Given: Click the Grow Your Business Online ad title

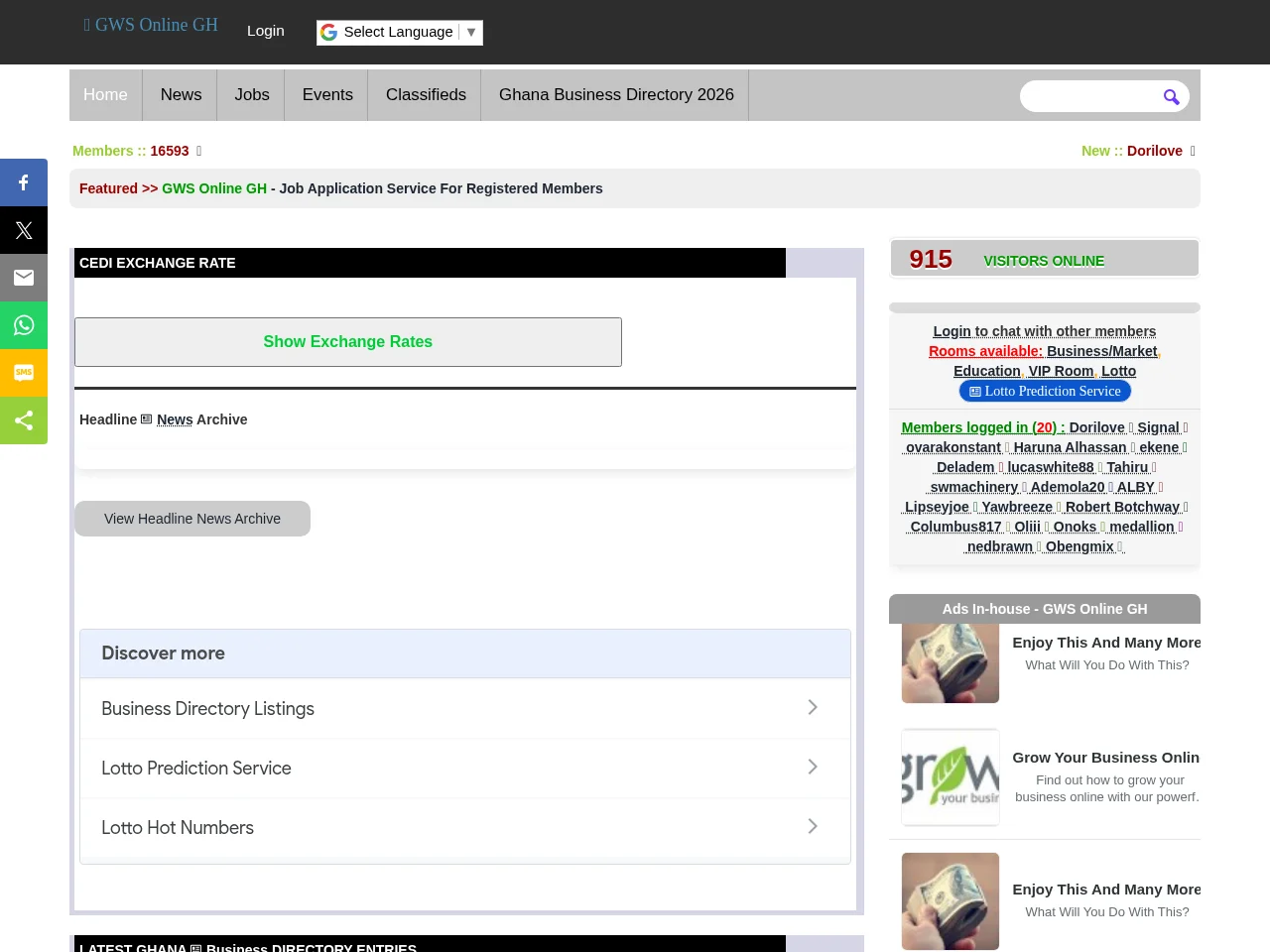Looking at the screenshot, I should coord(1106,758).
